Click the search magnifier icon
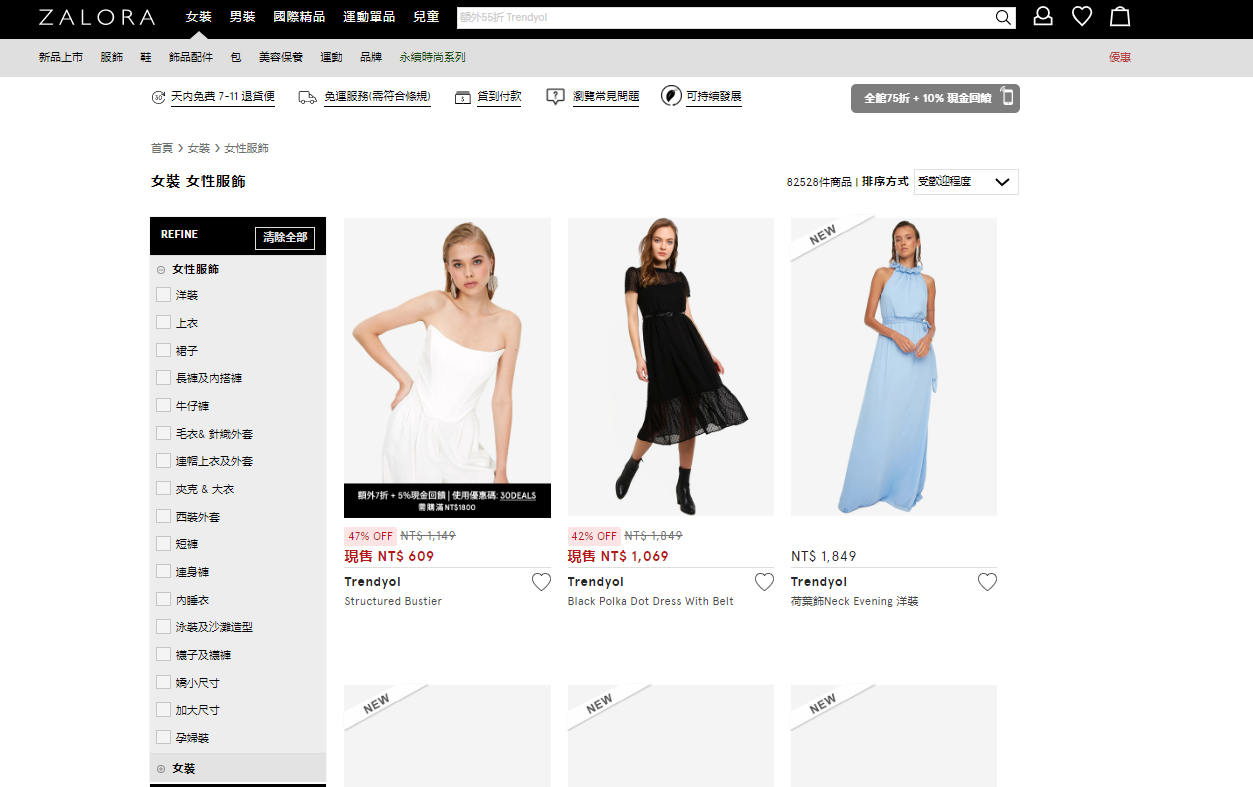This screenshot has height=787, width=1253. (1003, 17)
